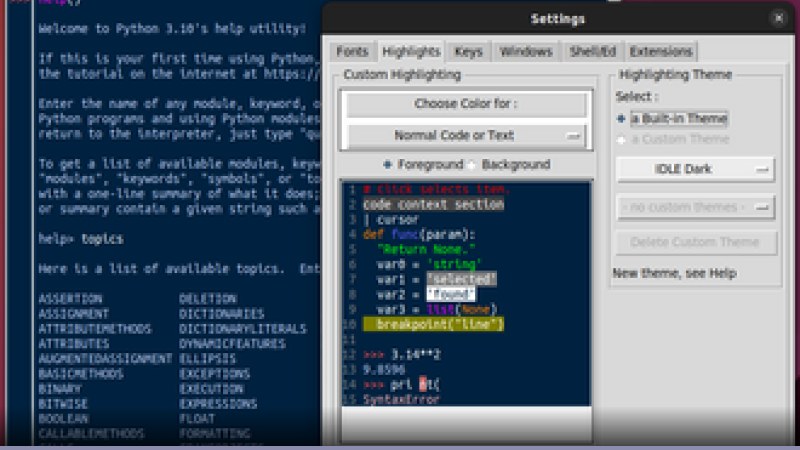Click DICTIONARYLITERALS topic in the shell
This screenshot has width=800, height=450.
click(243, 329)
